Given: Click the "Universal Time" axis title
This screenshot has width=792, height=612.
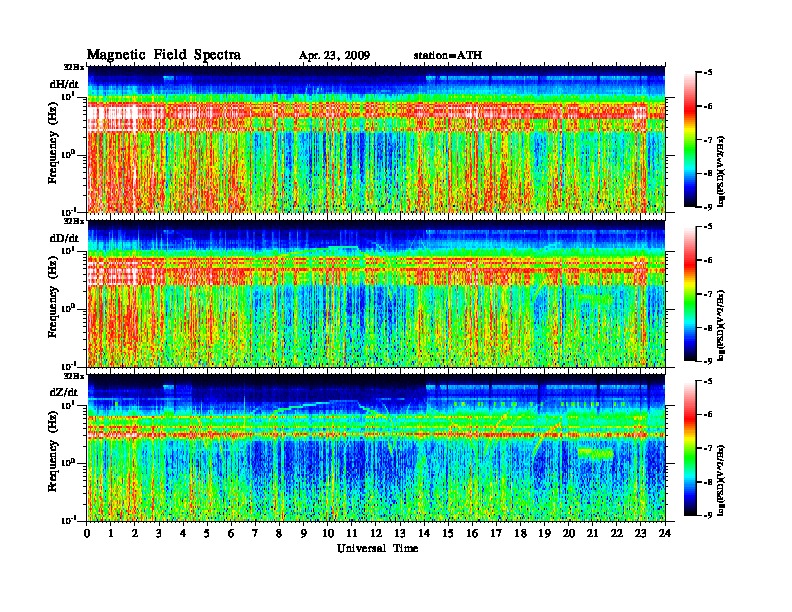Looking at the screenshot, I should (377, 548).
